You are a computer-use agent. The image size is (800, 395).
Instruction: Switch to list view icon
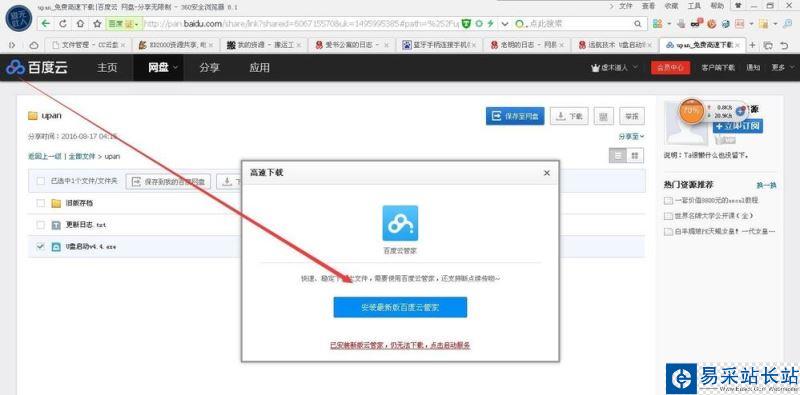click(x=617, y=156)
